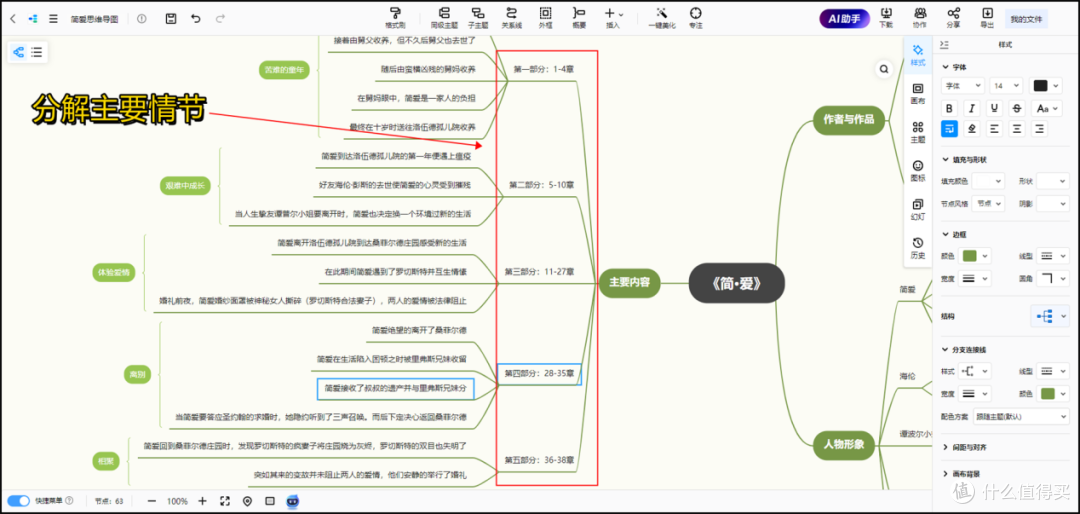
Task: Open the Insert (插入) menu
Action: click(613, 17)
